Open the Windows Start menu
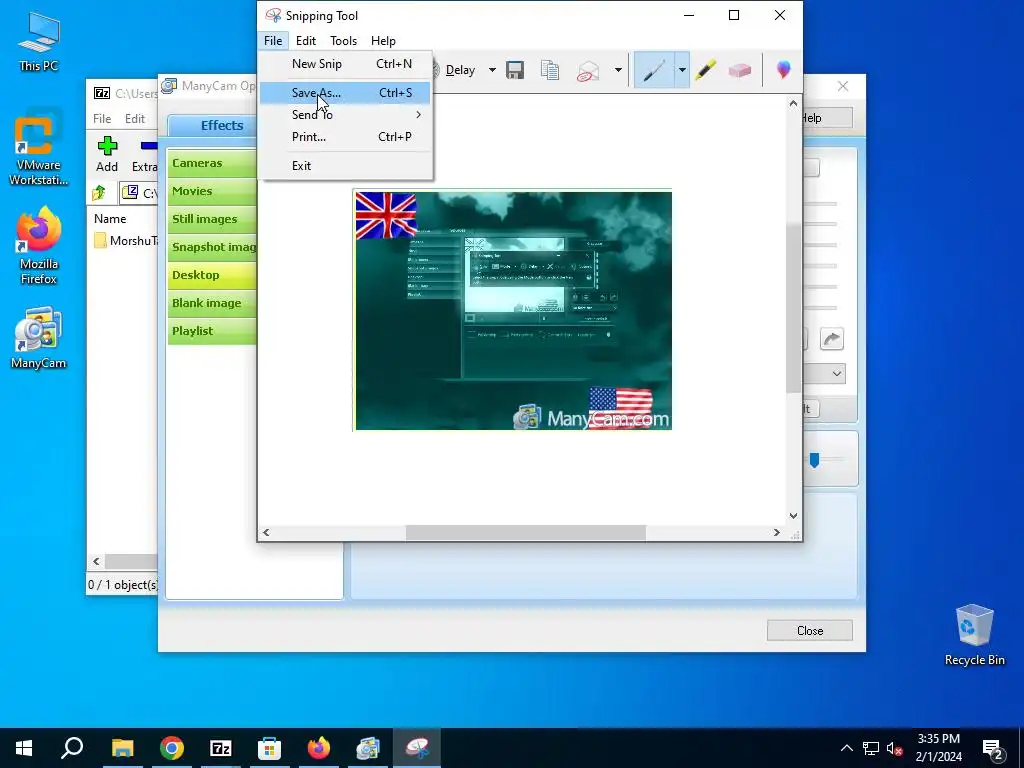Screen dimensions: 1024x768 point(24,748)
